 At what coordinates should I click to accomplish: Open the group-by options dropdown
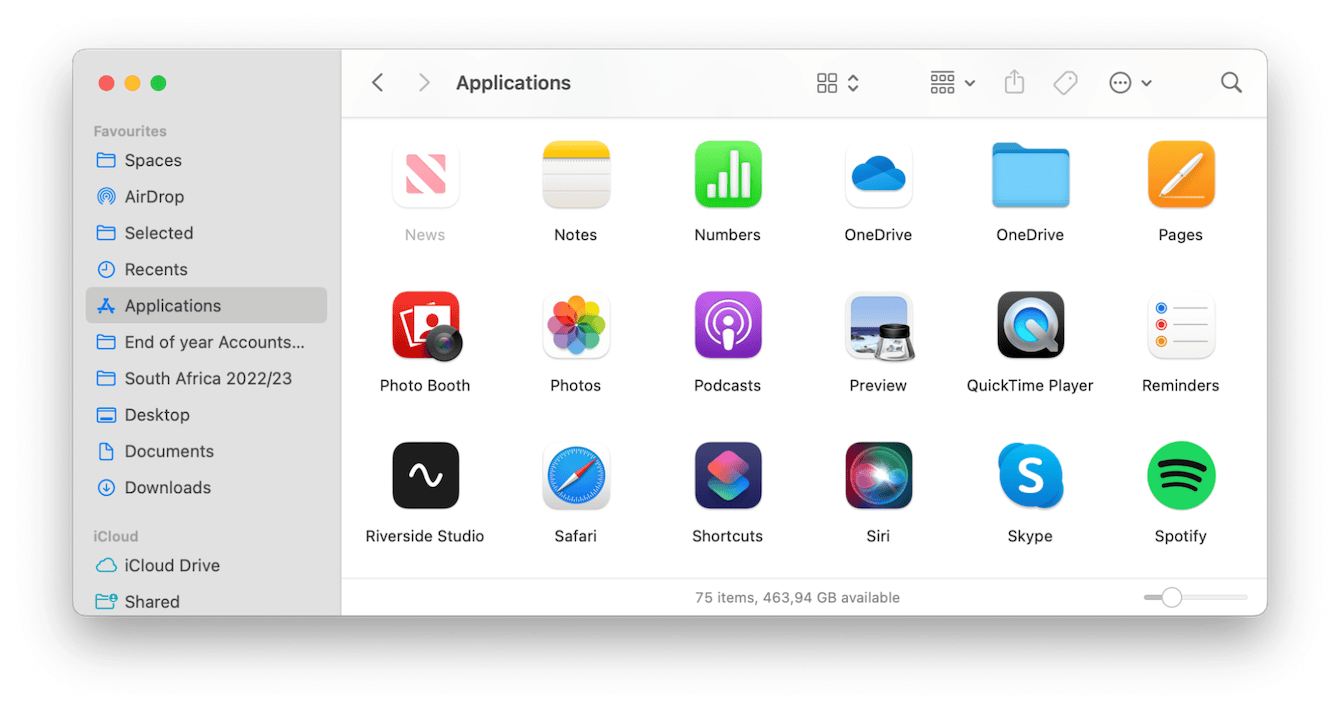(952, 83)
